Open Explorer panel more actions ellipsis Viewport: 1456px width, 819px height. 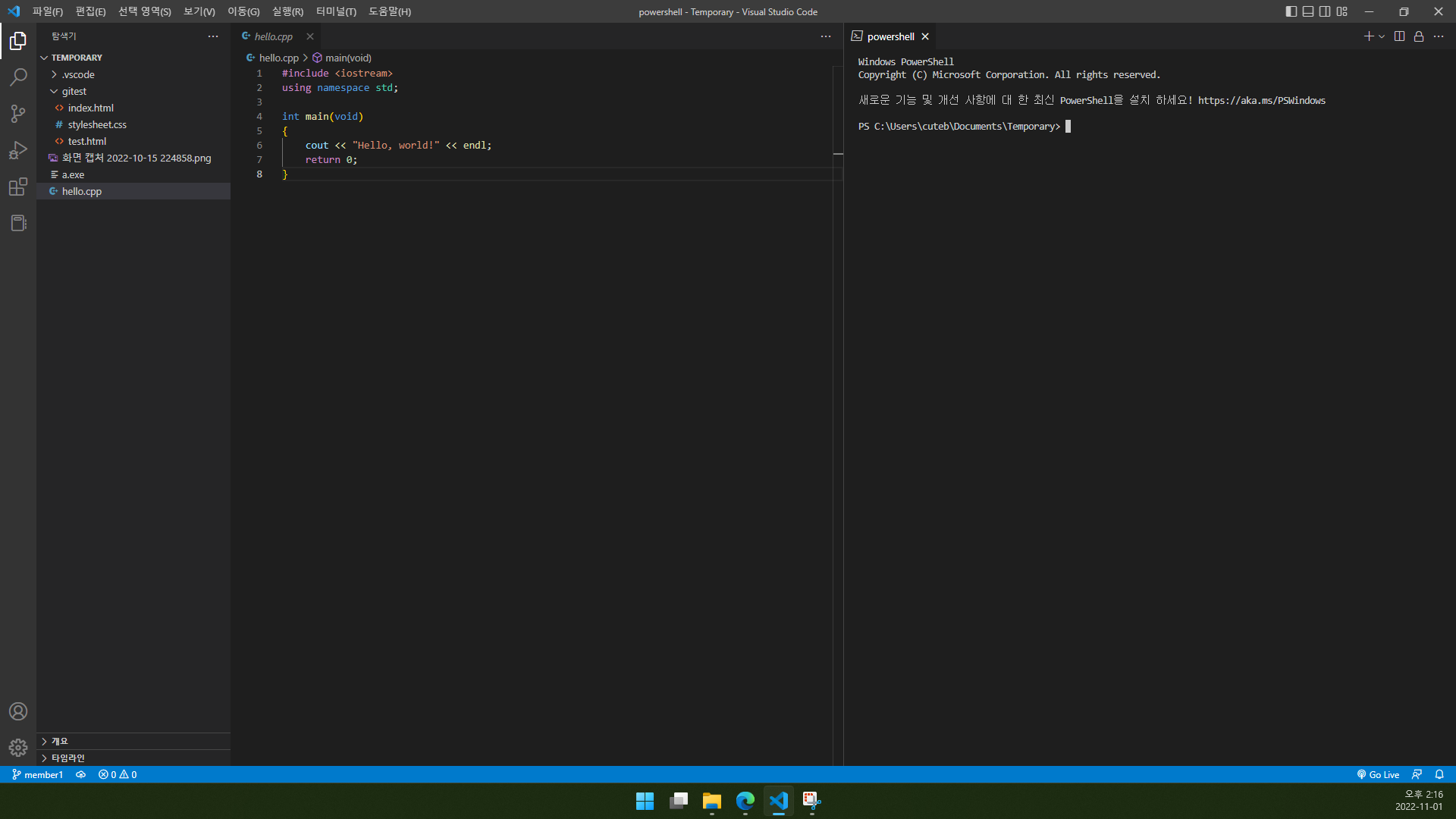(x=213, y=36)
